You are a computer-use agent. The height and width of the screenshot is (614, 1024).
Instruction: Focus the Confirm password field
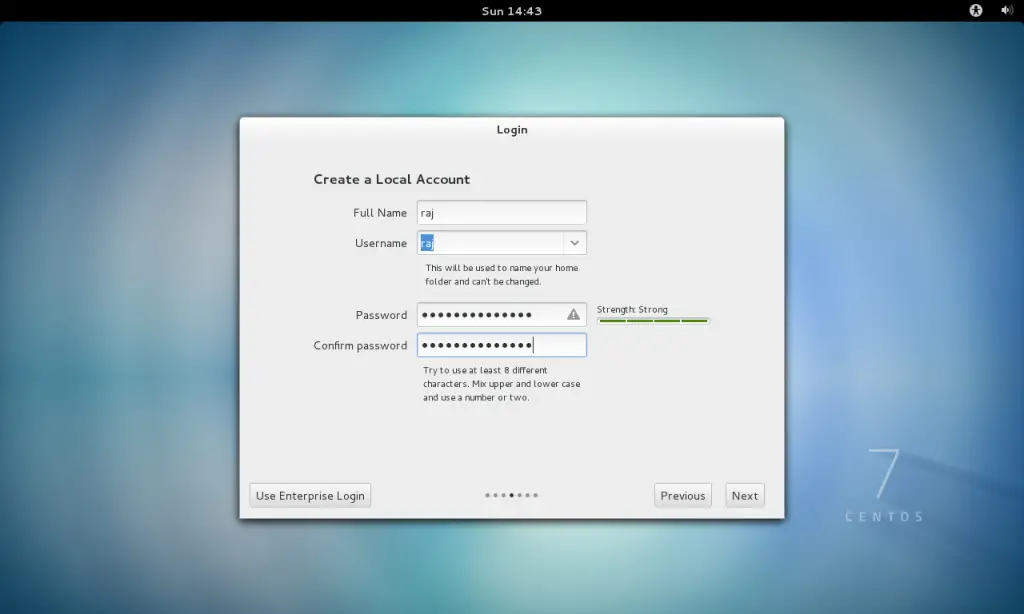point(501,344)
